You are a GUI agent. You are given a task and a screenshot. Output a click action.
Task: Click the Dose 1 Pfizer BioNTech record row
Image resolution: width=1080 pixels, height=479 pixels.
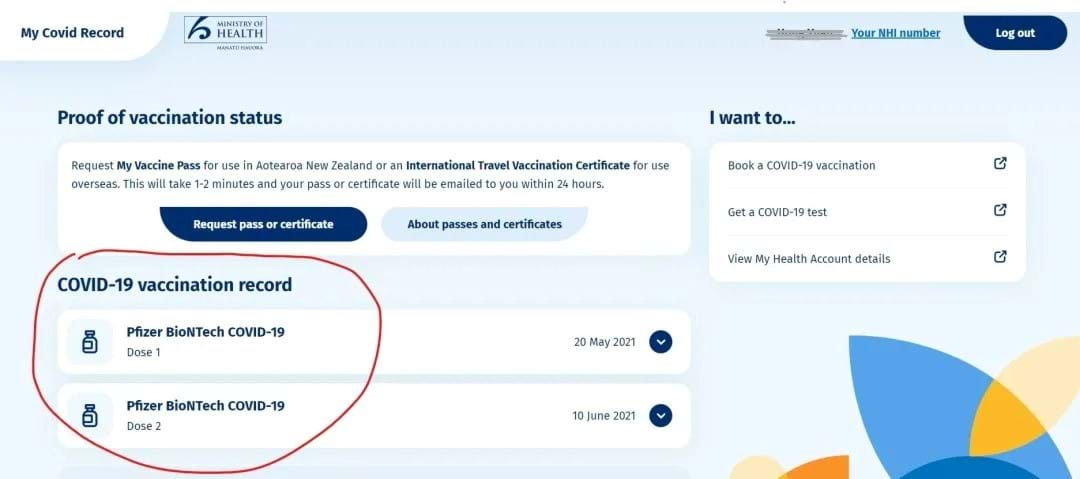coord(374,342)
